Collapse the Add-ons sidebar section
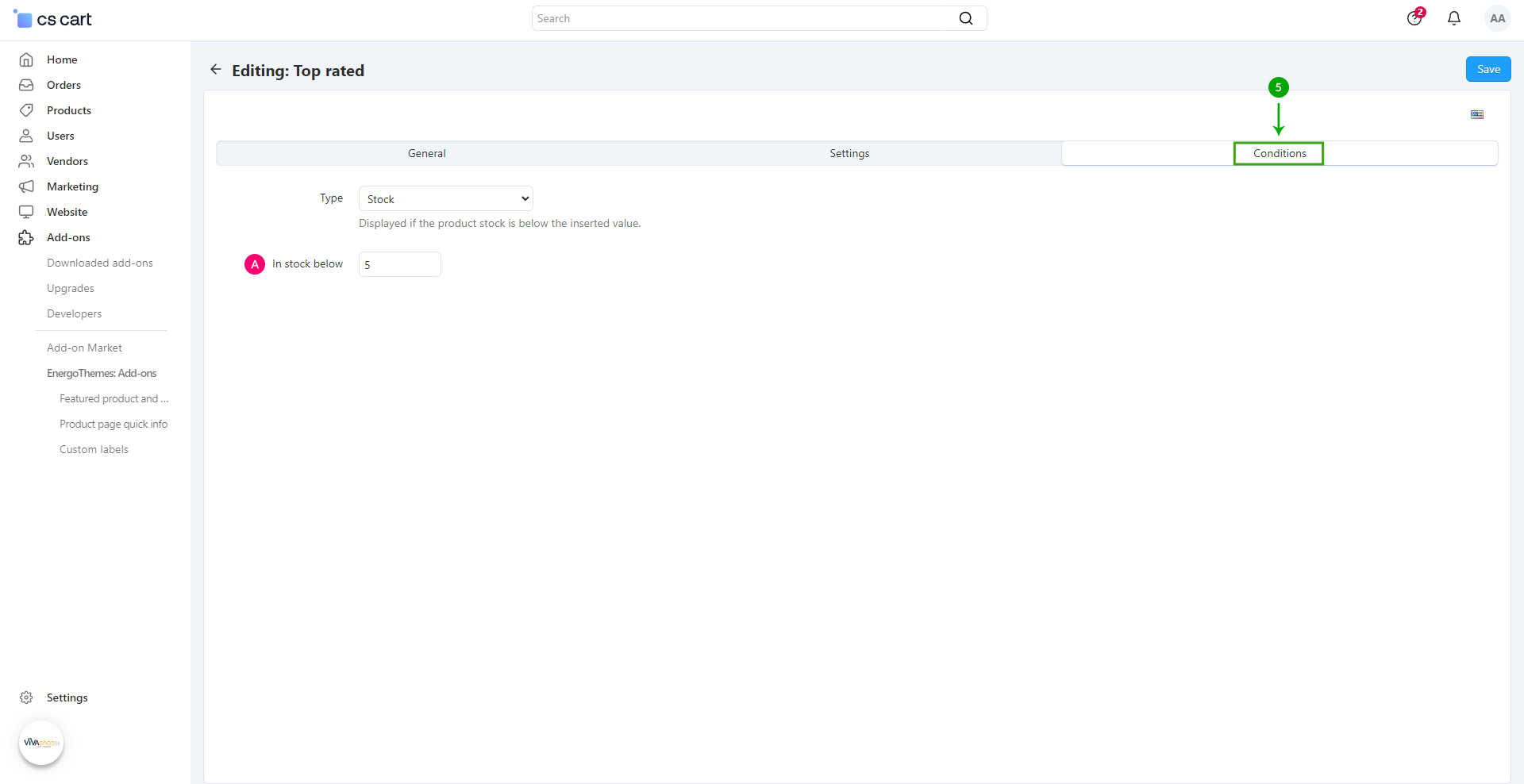The image size is (1524, 784). (68, 237)
